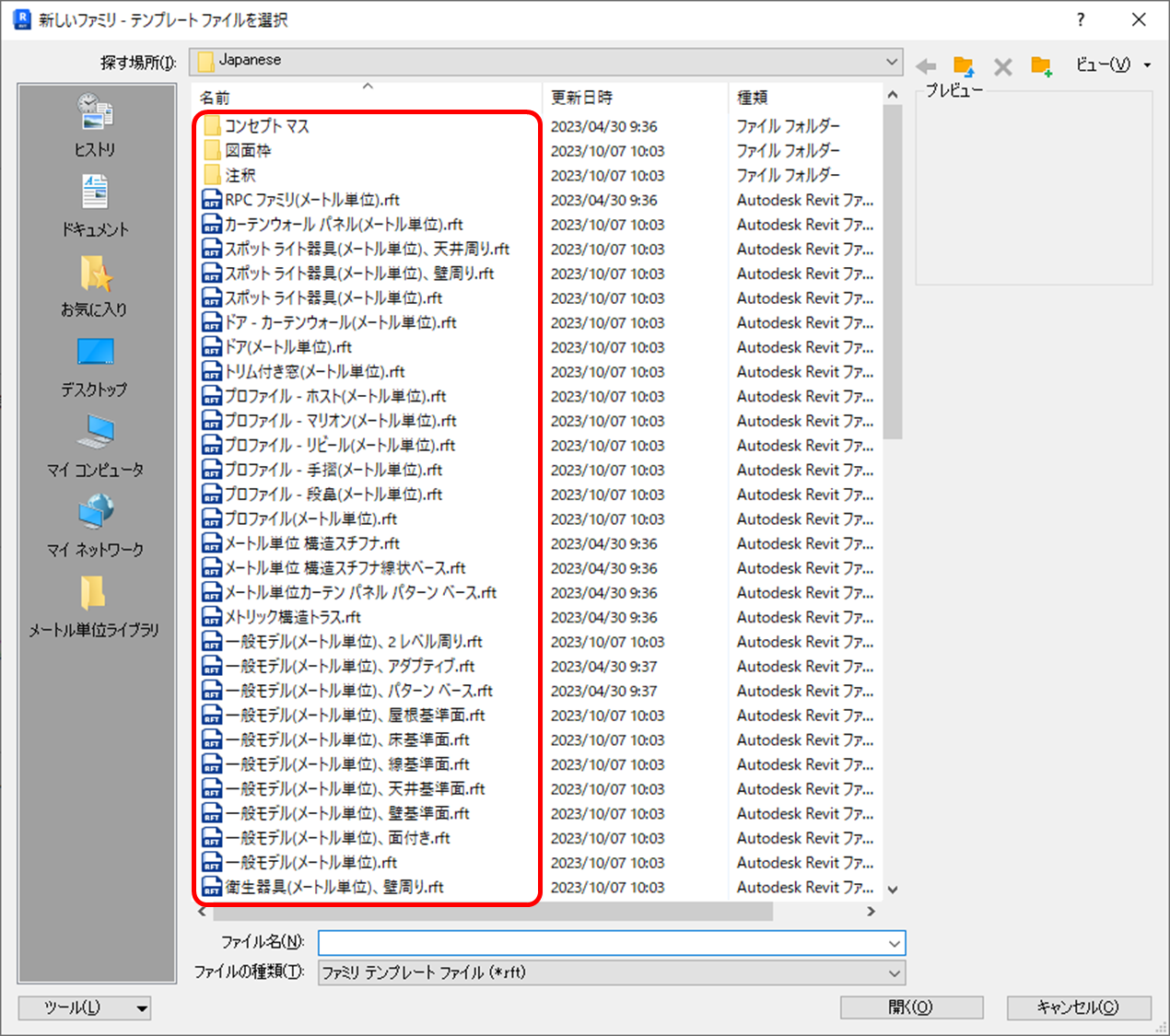Click the キャンセル(C) cancel button
Screen dimensions: 1170x1036
point(1079,1007)
